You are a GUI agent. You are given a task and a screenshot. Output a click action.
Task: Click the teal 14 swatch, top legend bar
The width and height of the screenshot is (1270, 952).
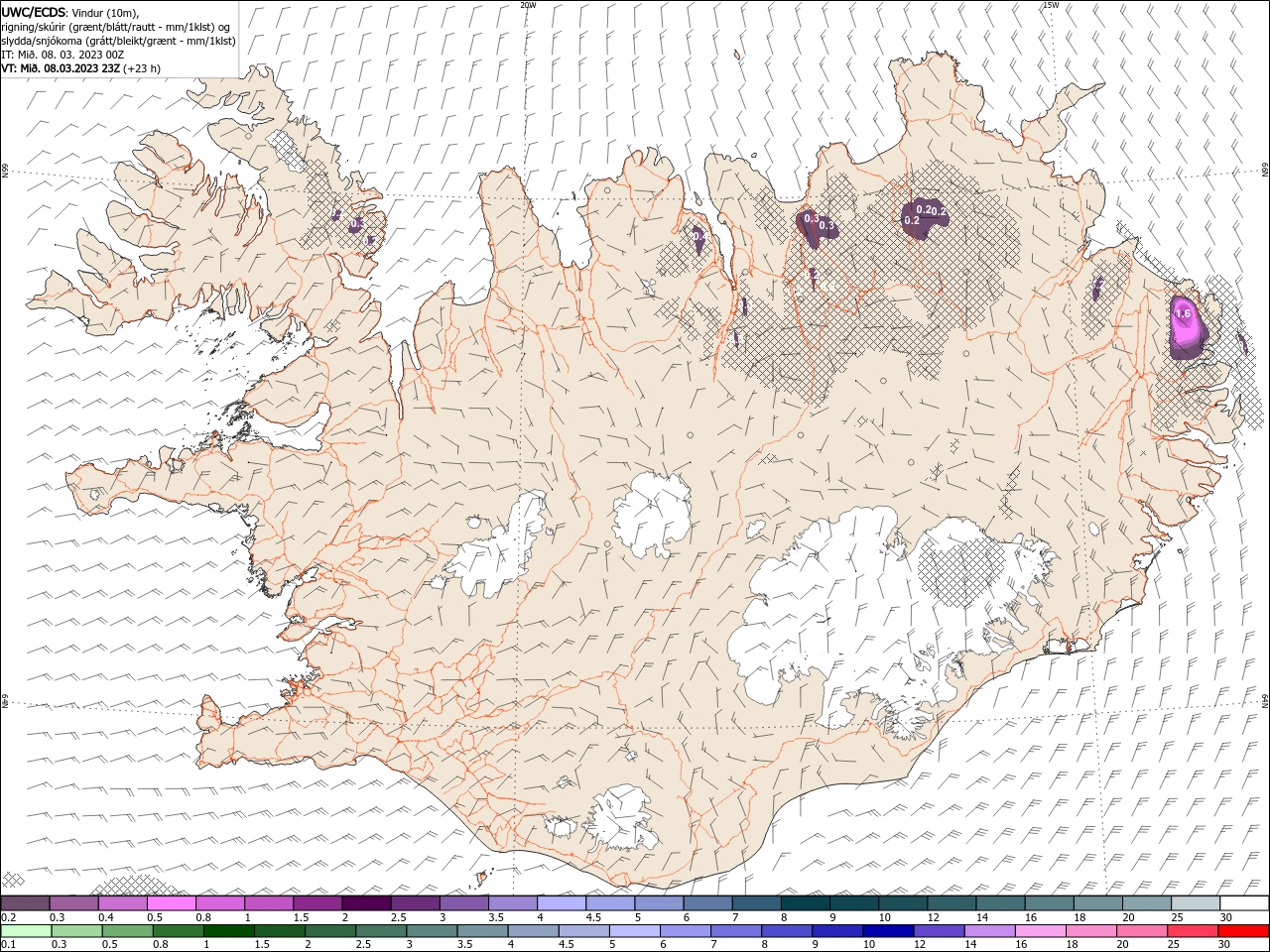[x=1000, y=903]
